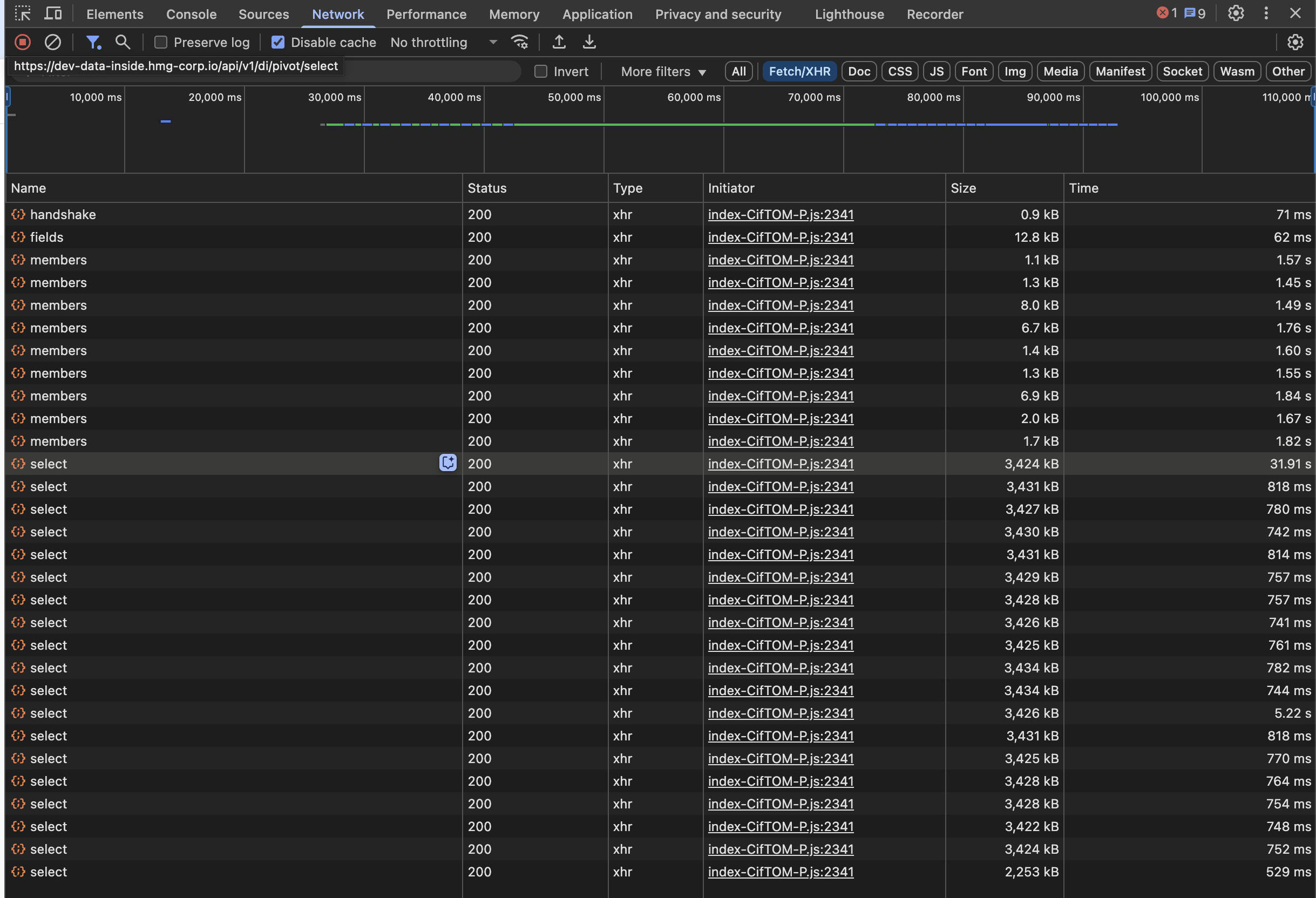Select the inspect element tool
The width and height of the screenshot is (1316, 898).
click(23, 13)
